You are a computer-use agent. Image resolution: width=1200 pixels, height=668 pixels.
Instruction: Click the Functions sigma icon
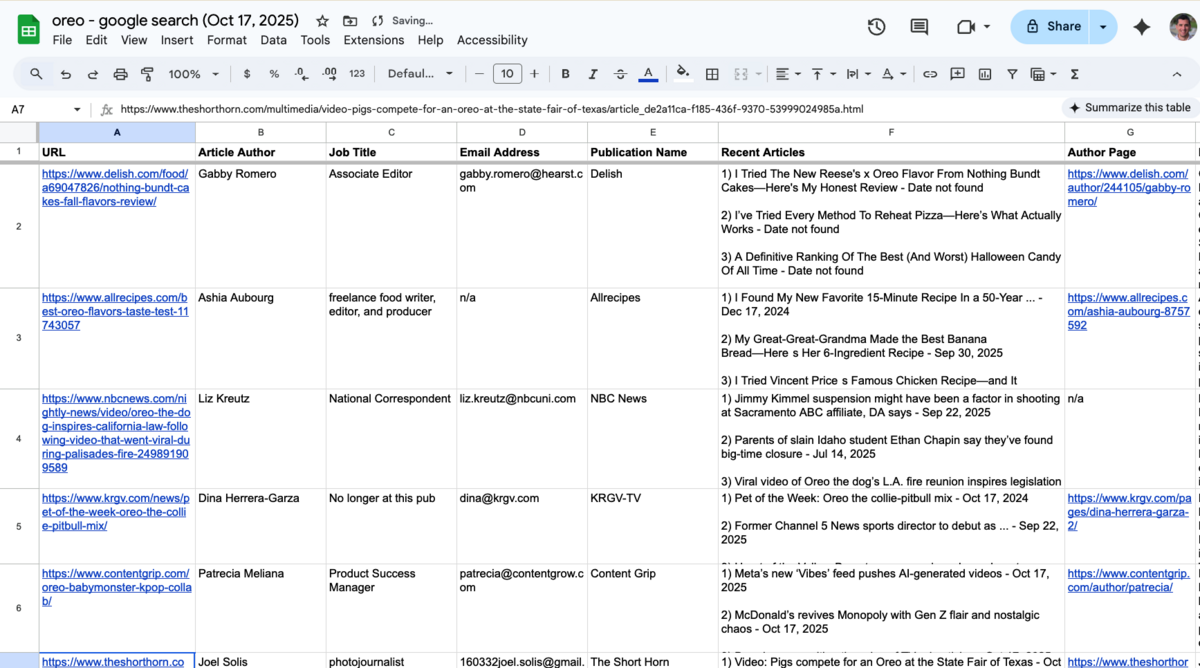coord(1074,74)
